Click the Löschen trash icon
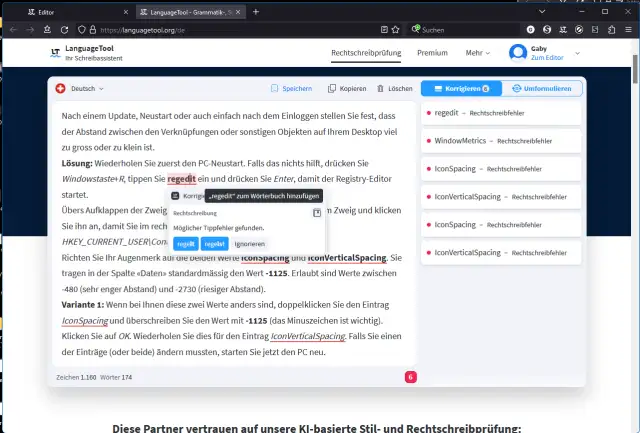Image resolution: width=640 pixels, height=433 pixels. pyautogui.click(x=381, y=89)
